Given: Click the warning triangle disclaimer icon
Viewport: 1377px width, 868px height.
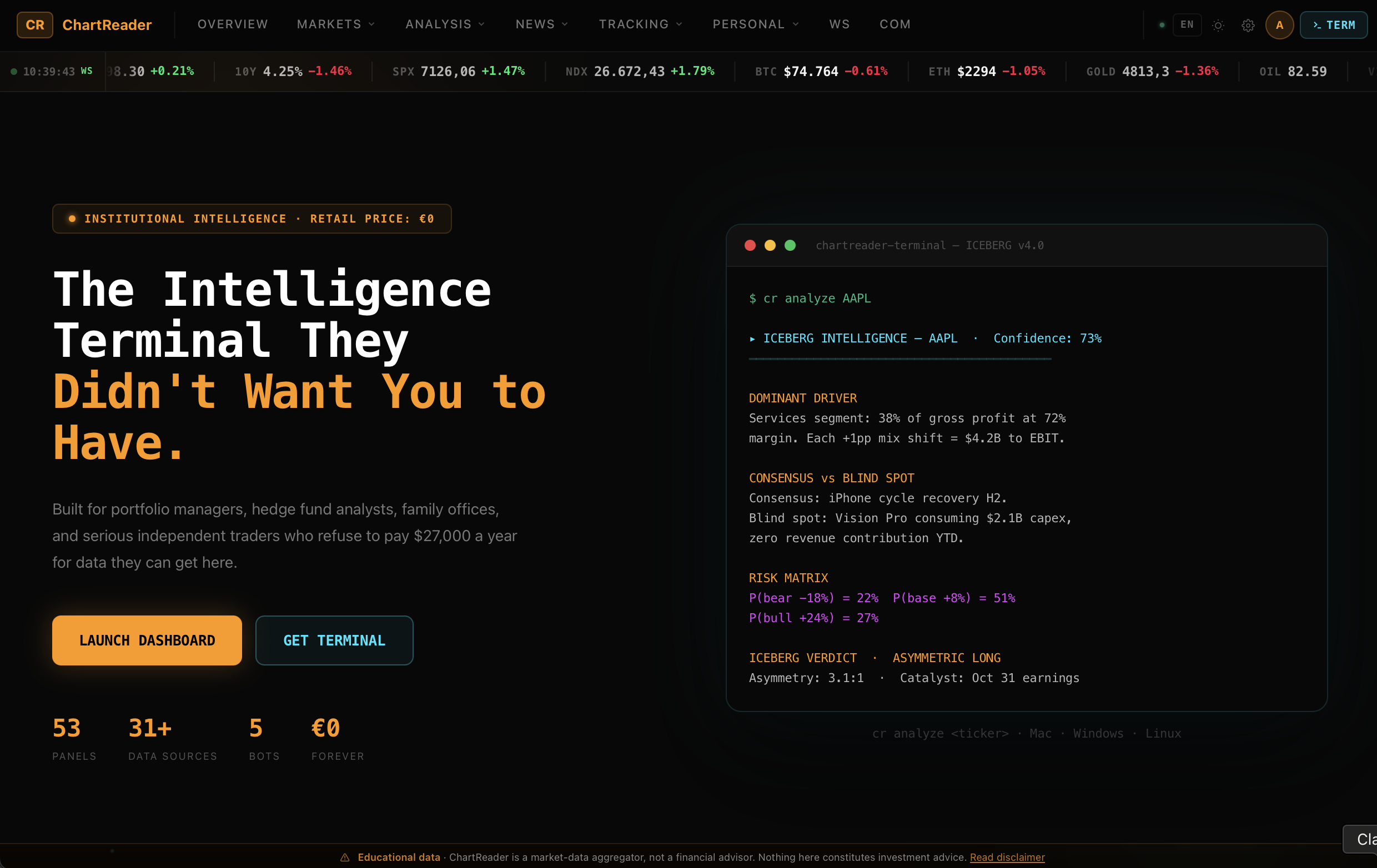Looking at the screenshot, I should click(x=345, y=857).
